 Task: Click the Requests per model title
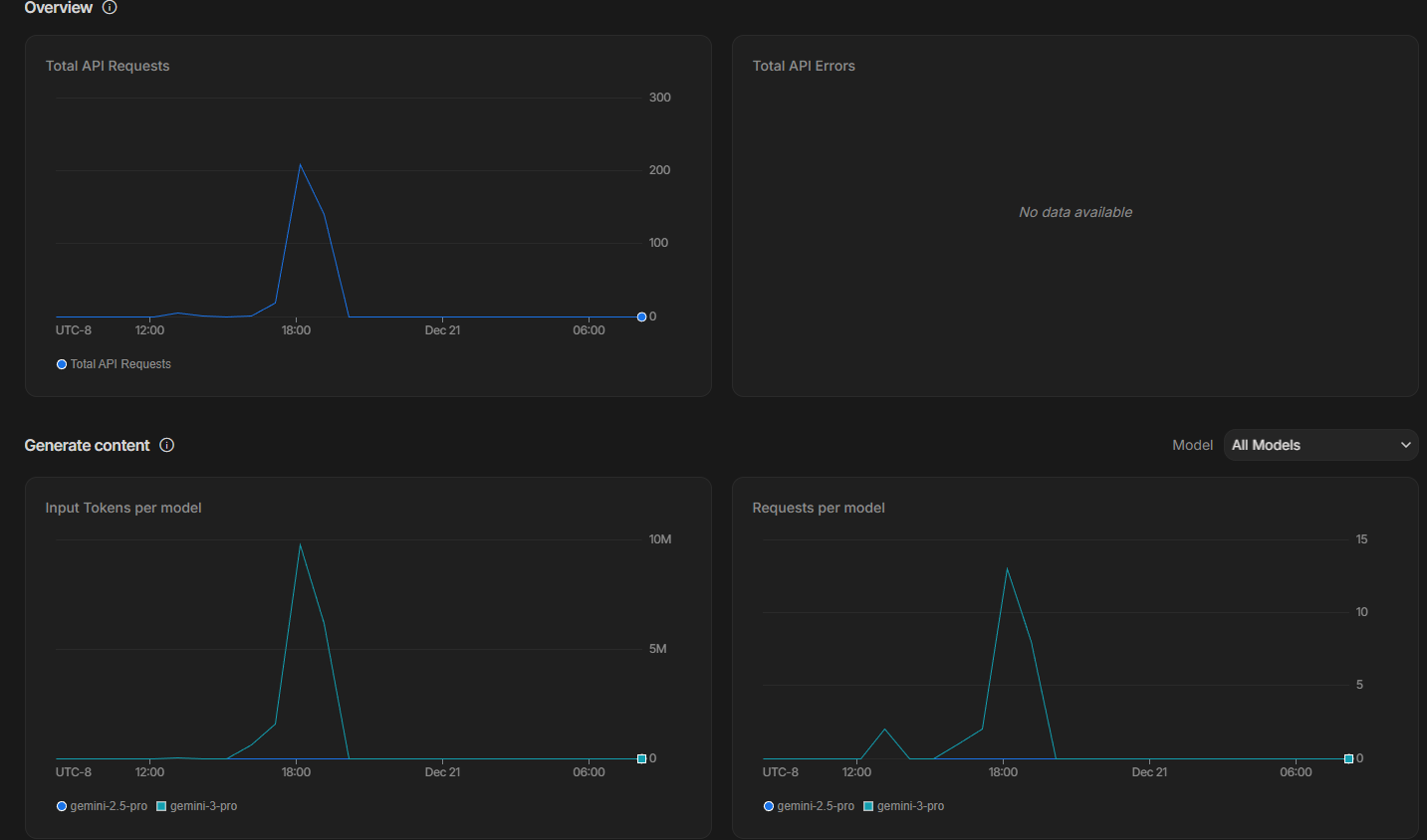tap(819, 508)
